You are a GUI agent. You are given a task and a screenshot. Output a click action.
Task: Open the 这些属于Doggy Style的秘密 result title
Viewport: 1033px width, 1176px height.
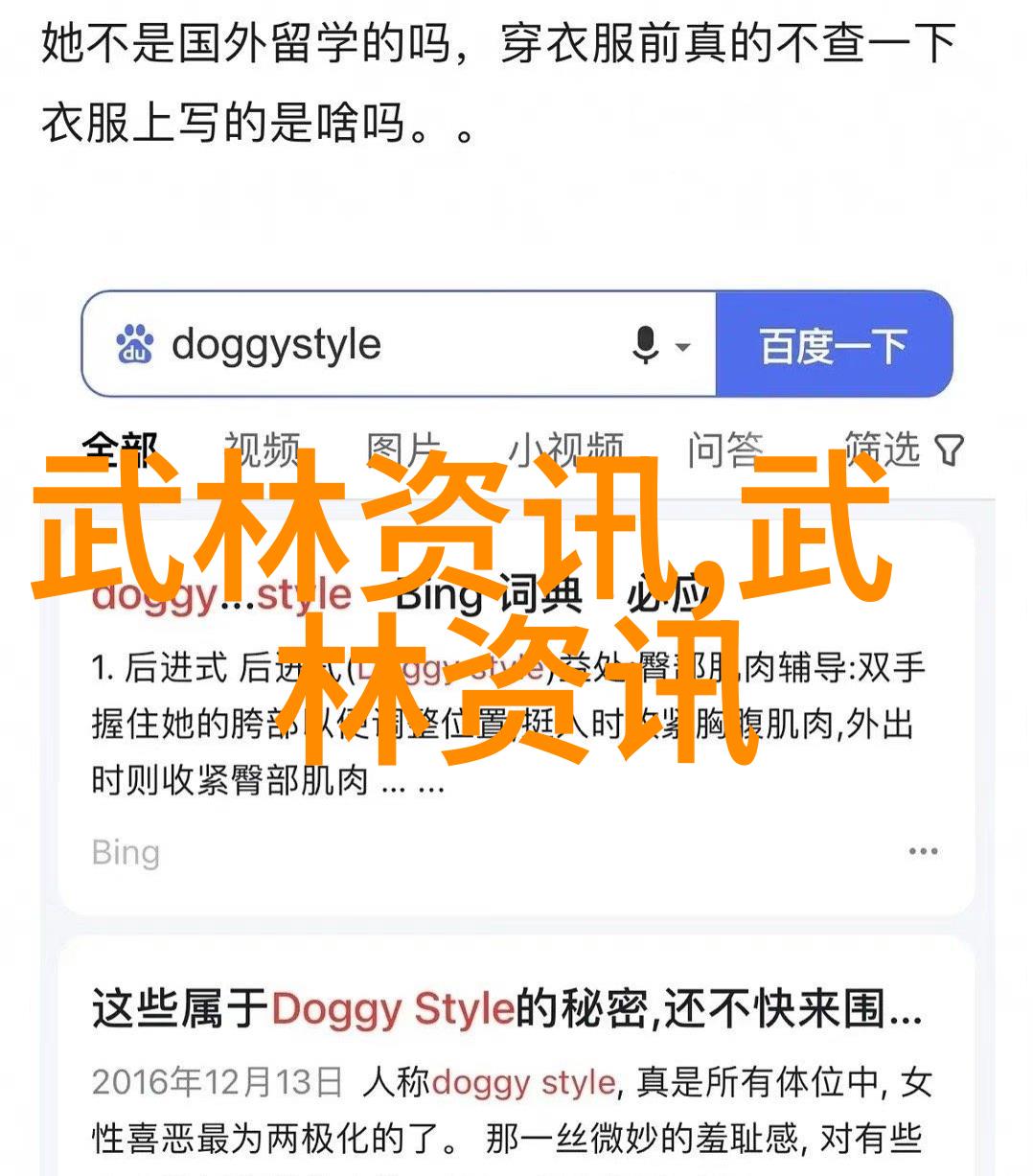tap(507, 1009)
